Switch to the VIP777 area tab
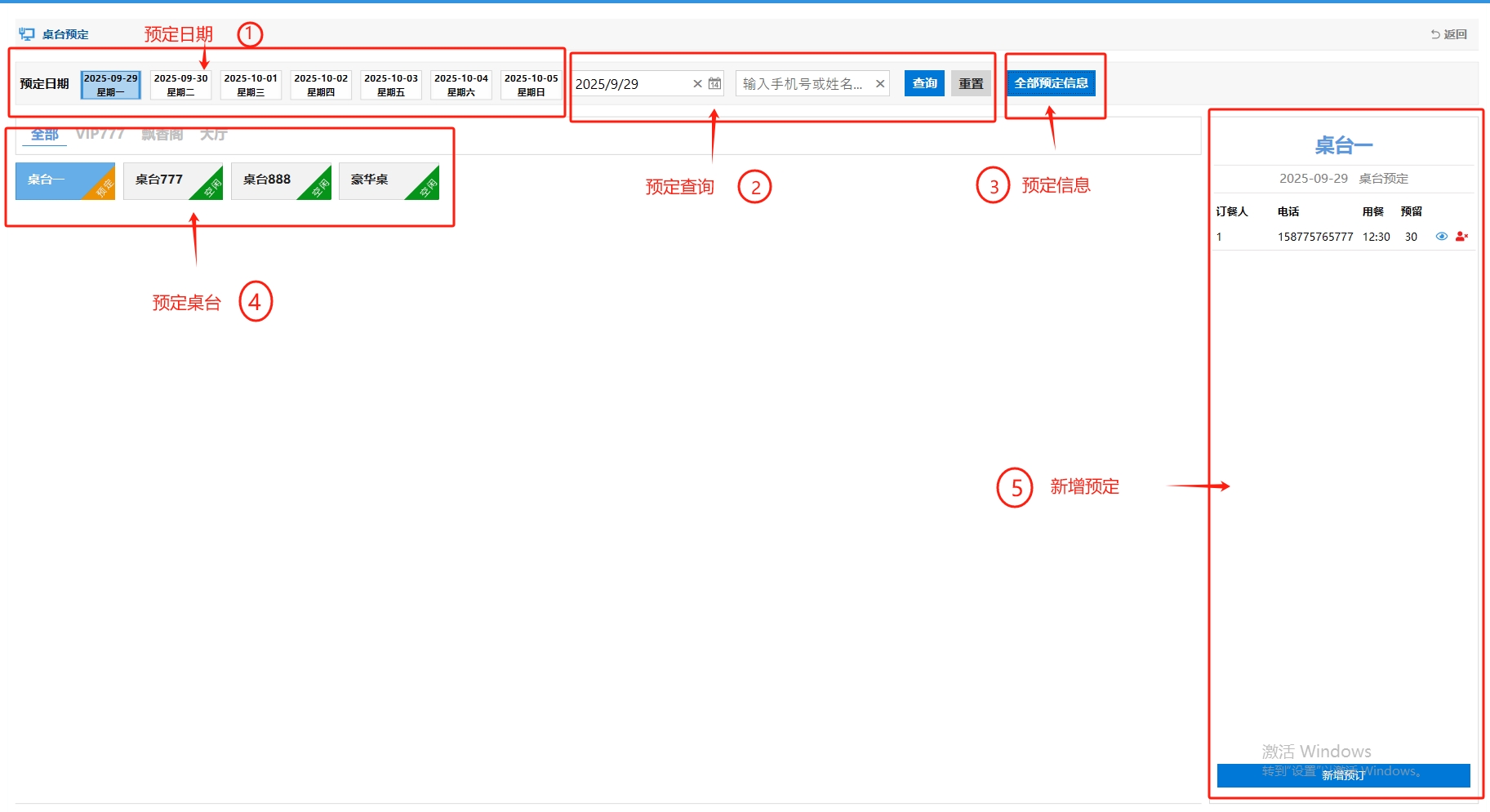1490x812 pixels. 100,134
